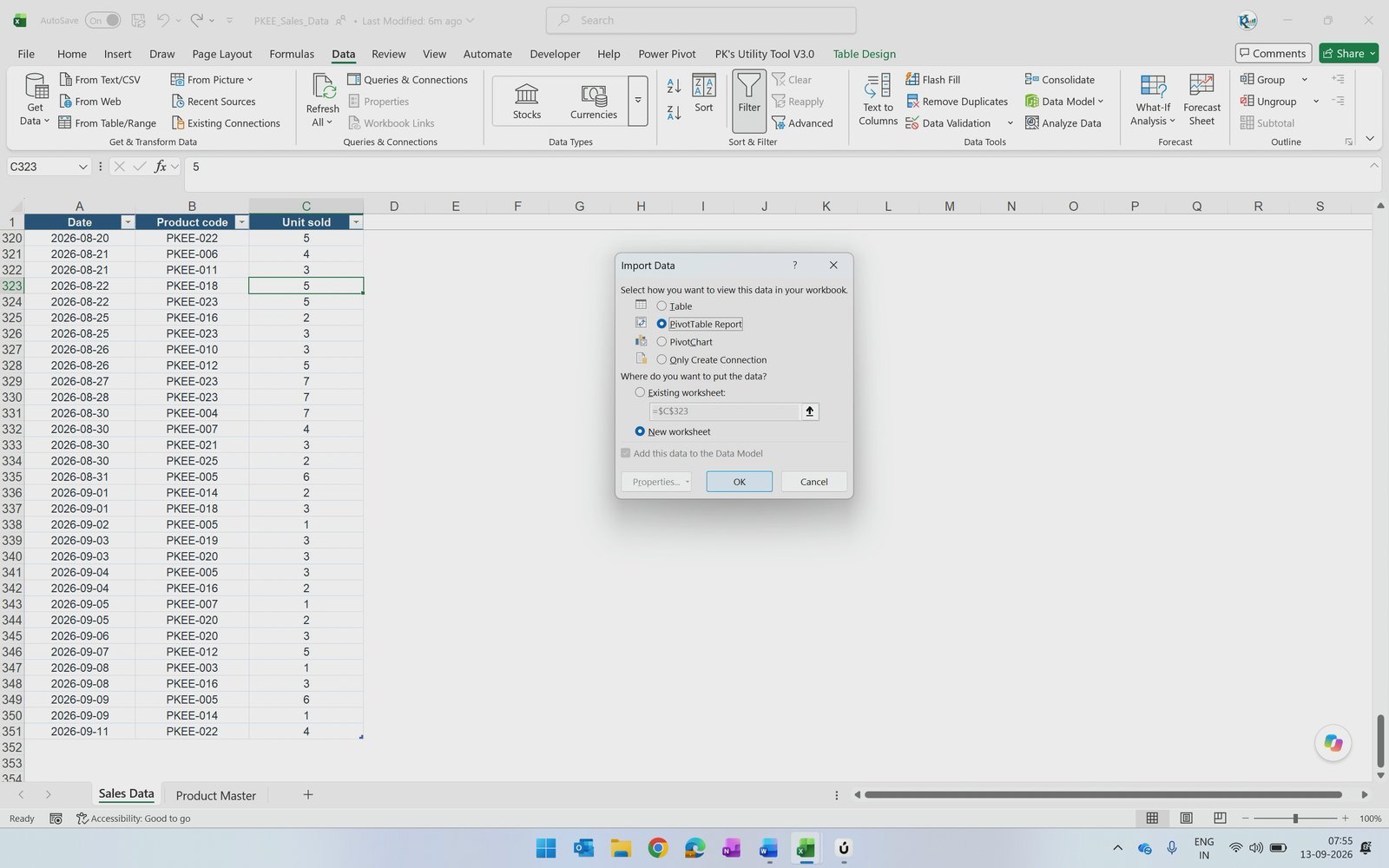Sort A to Z ascending
Screen dimensions: 1389x868
point(674,86)
